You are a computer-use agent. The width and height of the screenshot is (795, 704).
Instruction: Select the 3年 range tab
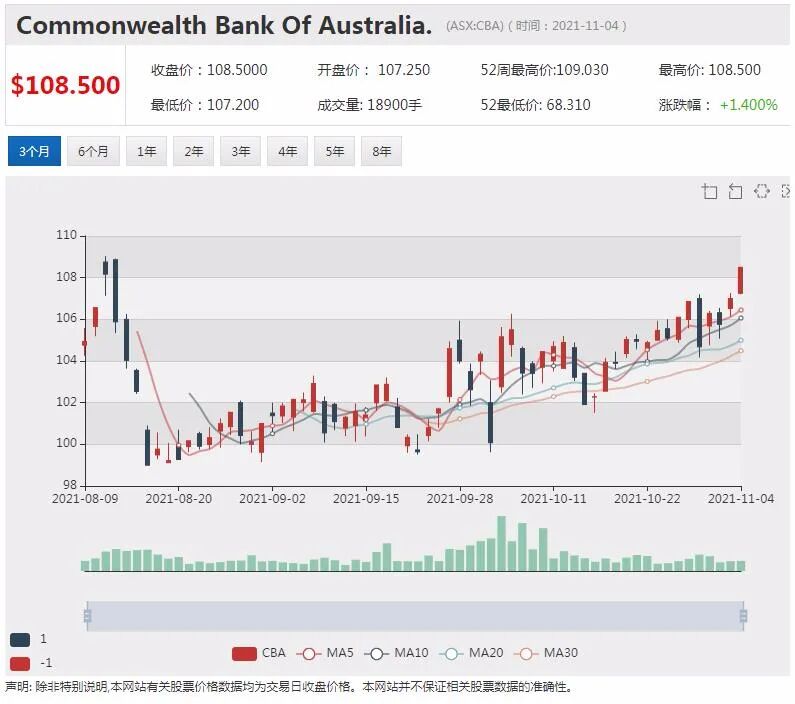click(240, 151)
